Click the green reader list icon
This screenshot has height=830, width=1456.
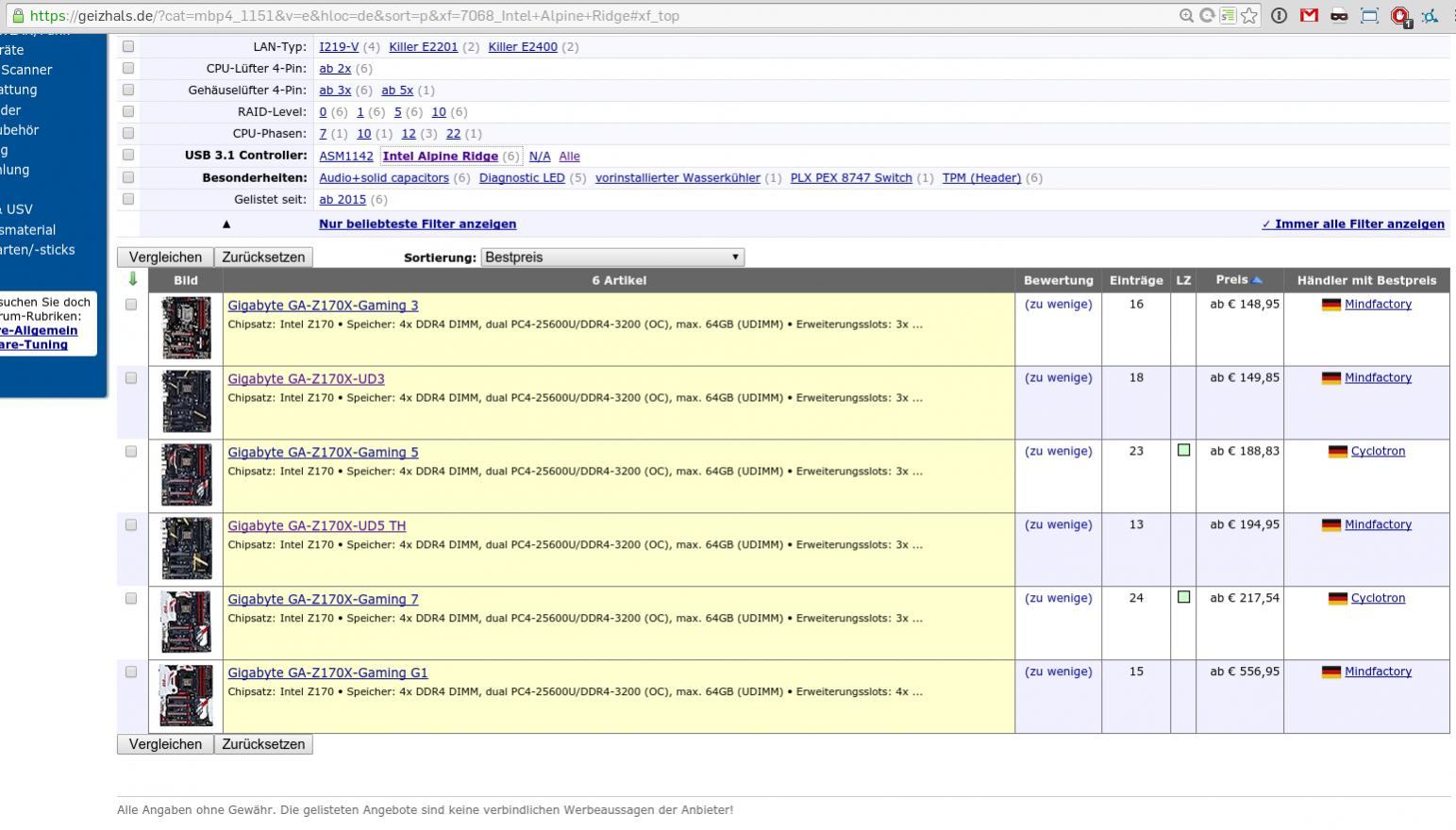[x=1228, y=15]
